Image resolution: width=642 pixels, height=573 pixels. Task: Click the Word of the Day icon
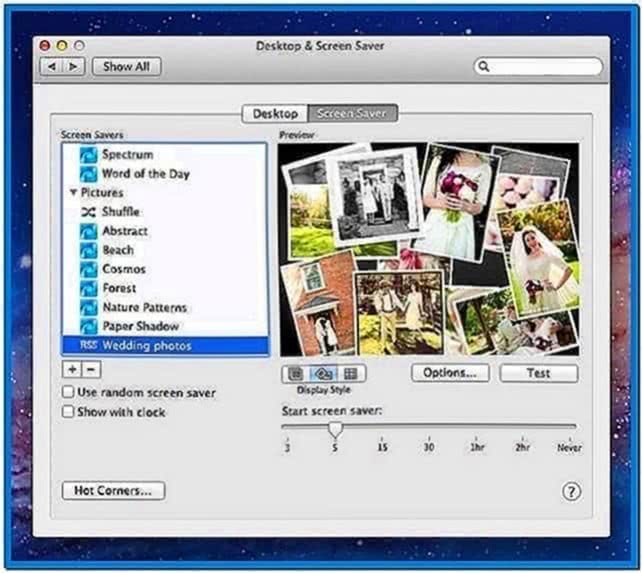pyautogui.click(x=88, y=174)
